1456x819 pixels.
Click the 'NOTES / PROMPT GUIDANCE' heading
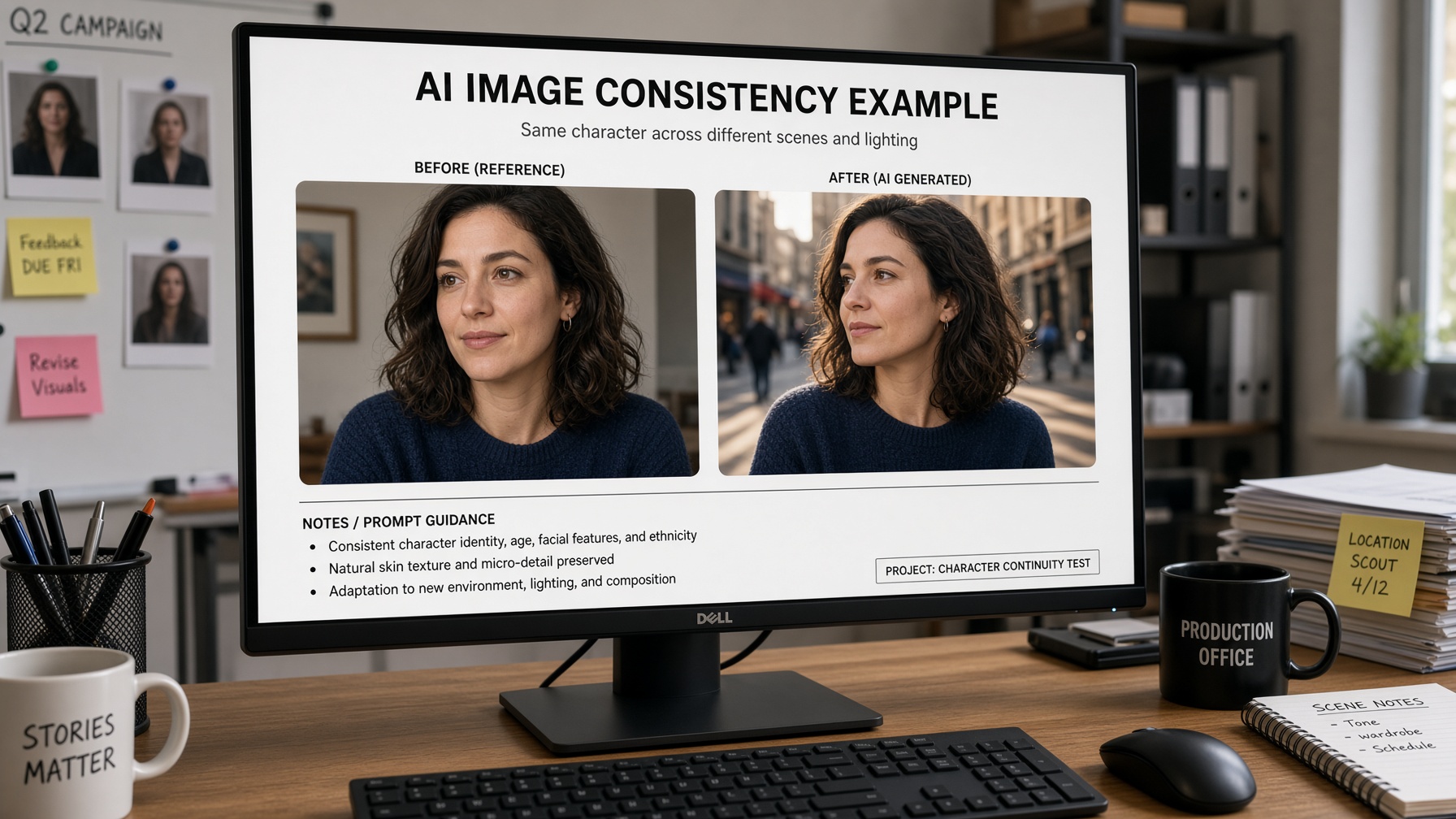(398, 521)
